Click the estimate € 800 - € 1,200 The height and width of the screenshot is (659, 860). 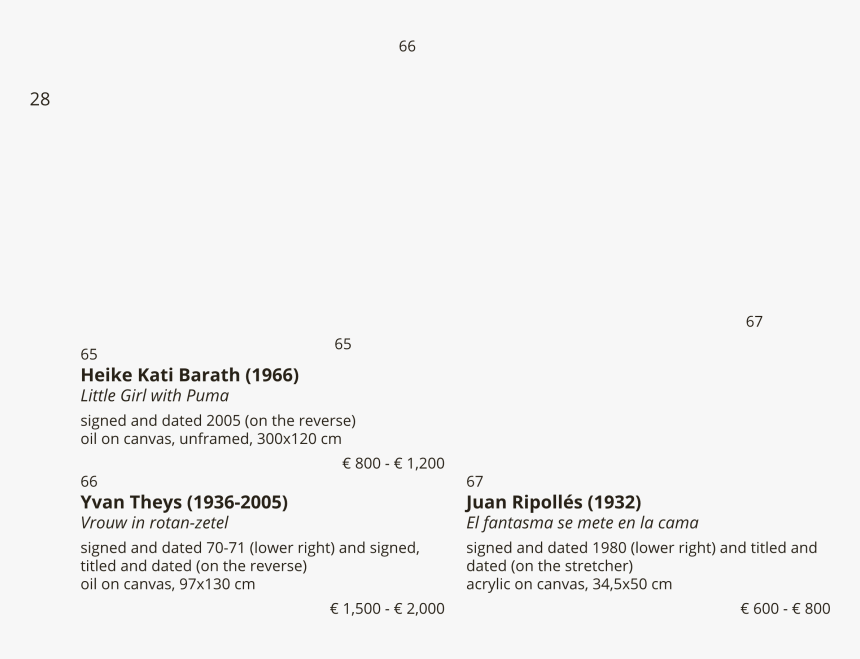393,463
